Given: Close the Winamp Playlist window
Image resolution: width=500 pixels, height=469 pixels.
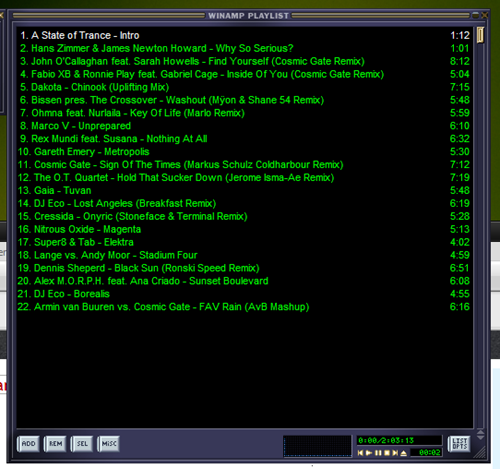Looking at the screenshot, I should click(x=485, y=15).
